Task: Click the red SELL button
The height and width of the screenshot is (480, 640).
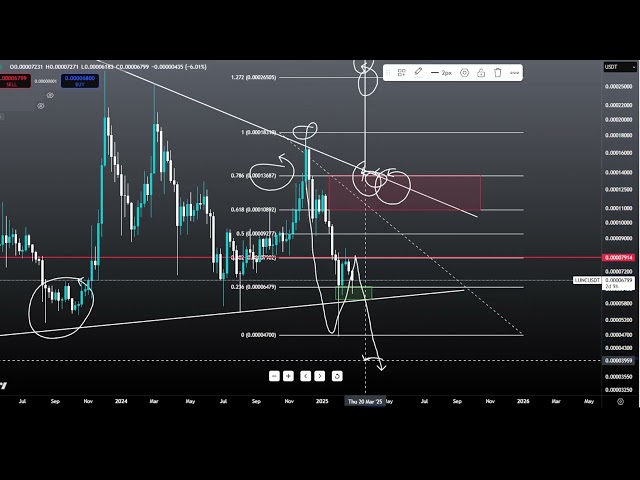Action: pos(13,79)
